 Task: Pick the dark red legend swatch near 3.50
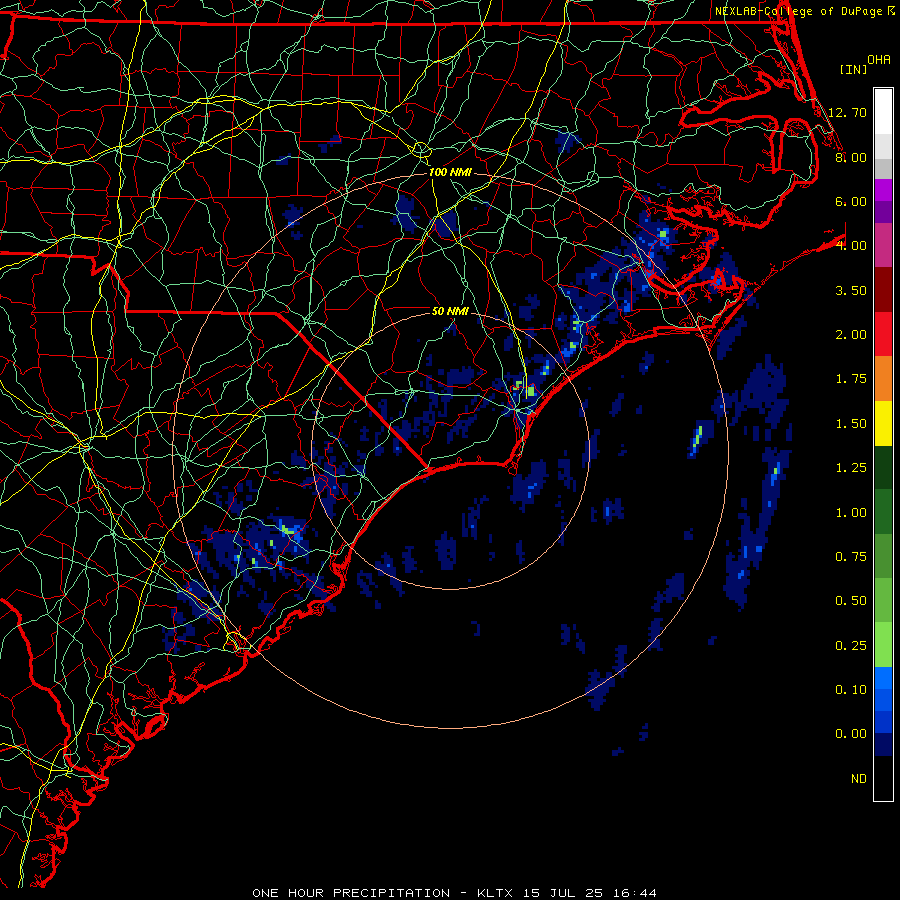(883, 290)
